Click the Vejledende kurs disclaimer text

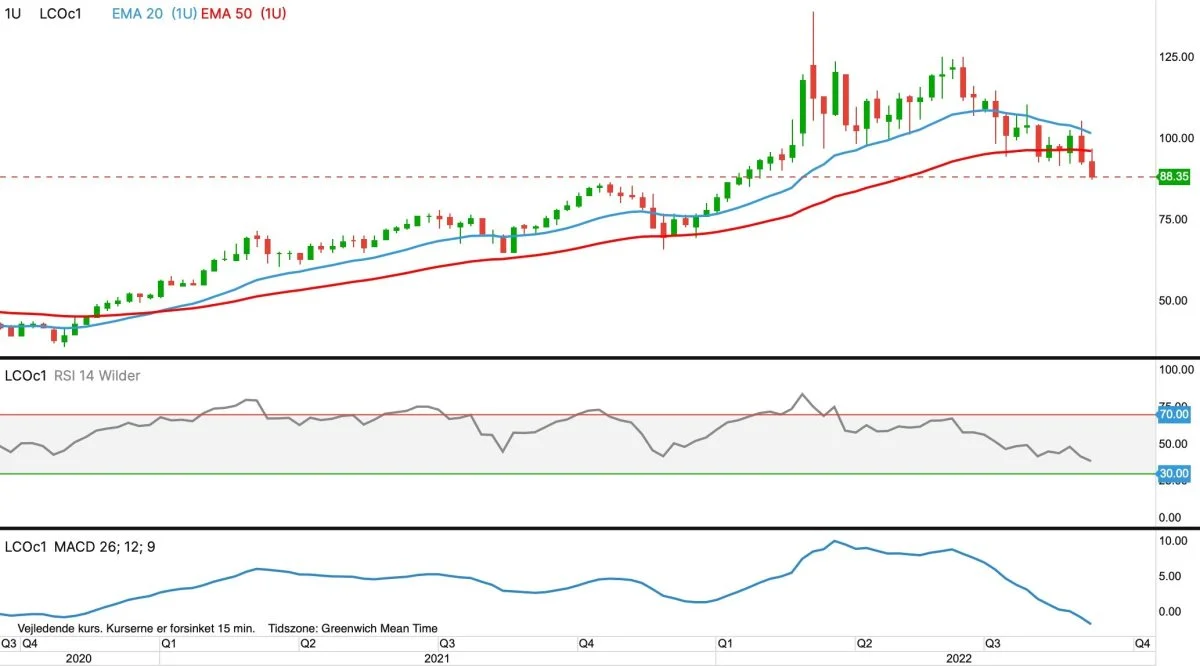130,629
